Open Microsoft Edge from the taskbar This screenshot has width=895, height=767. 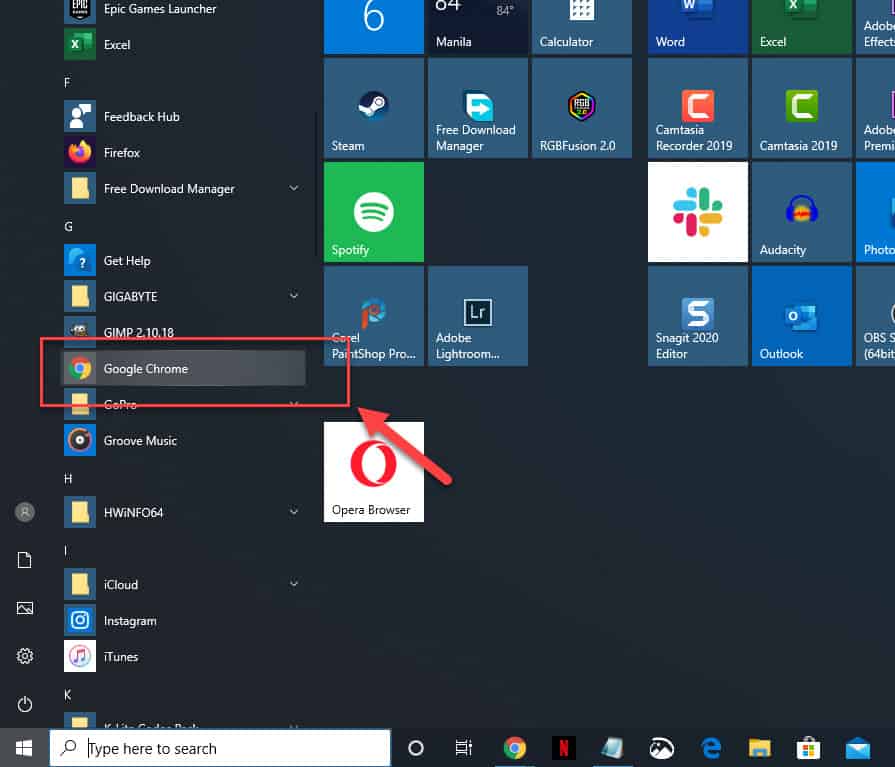tap(711, 748)
